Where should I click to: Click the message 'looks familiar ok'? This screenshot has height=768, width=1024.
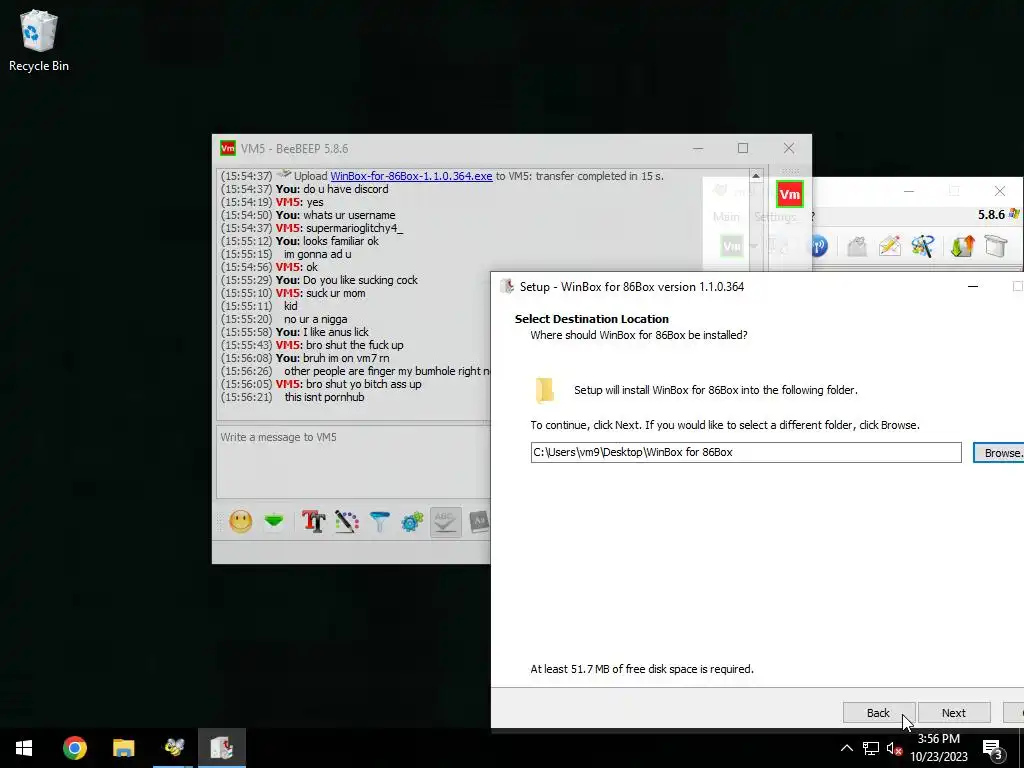click(341, 241)
